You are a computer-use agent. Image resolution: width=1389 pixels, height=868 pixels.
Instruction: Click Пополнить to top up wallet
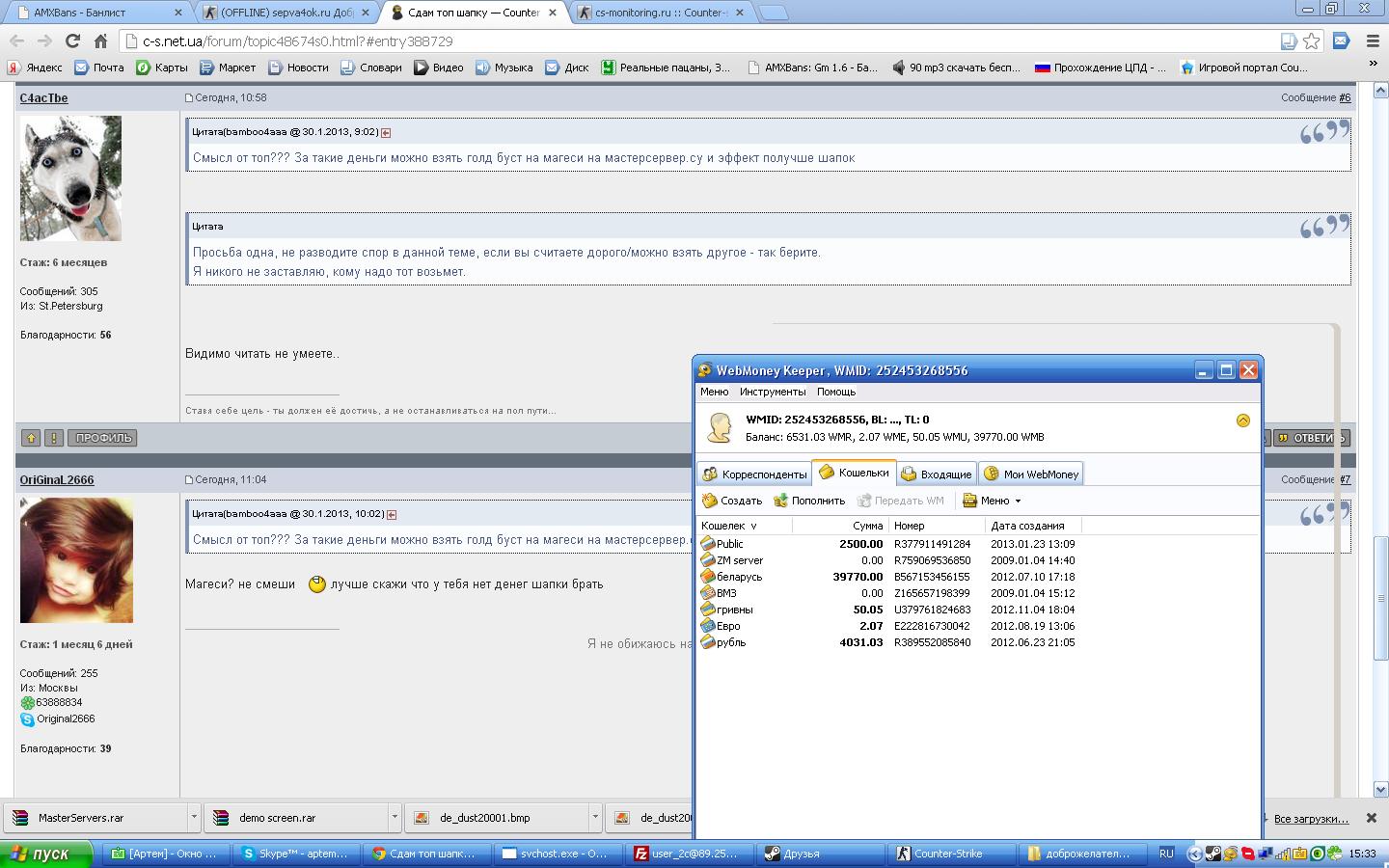click(809, 501)
